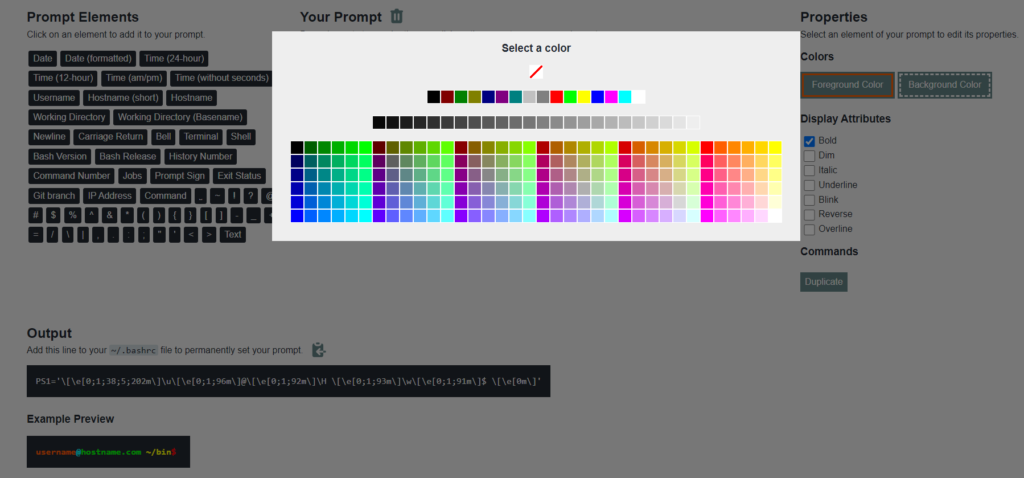This screenshot has height=478, width=1024.
Task: Choose silver in the basic 16-color row
Action: pos(530,97)
